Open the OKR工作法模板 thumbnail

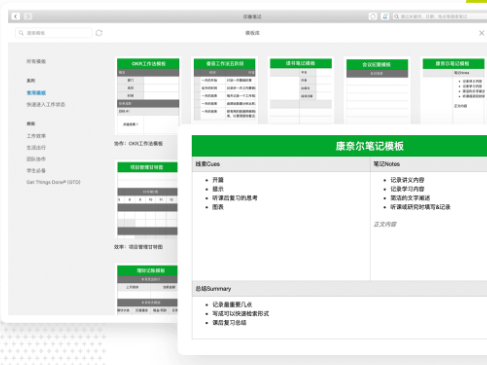click(148, 97)
